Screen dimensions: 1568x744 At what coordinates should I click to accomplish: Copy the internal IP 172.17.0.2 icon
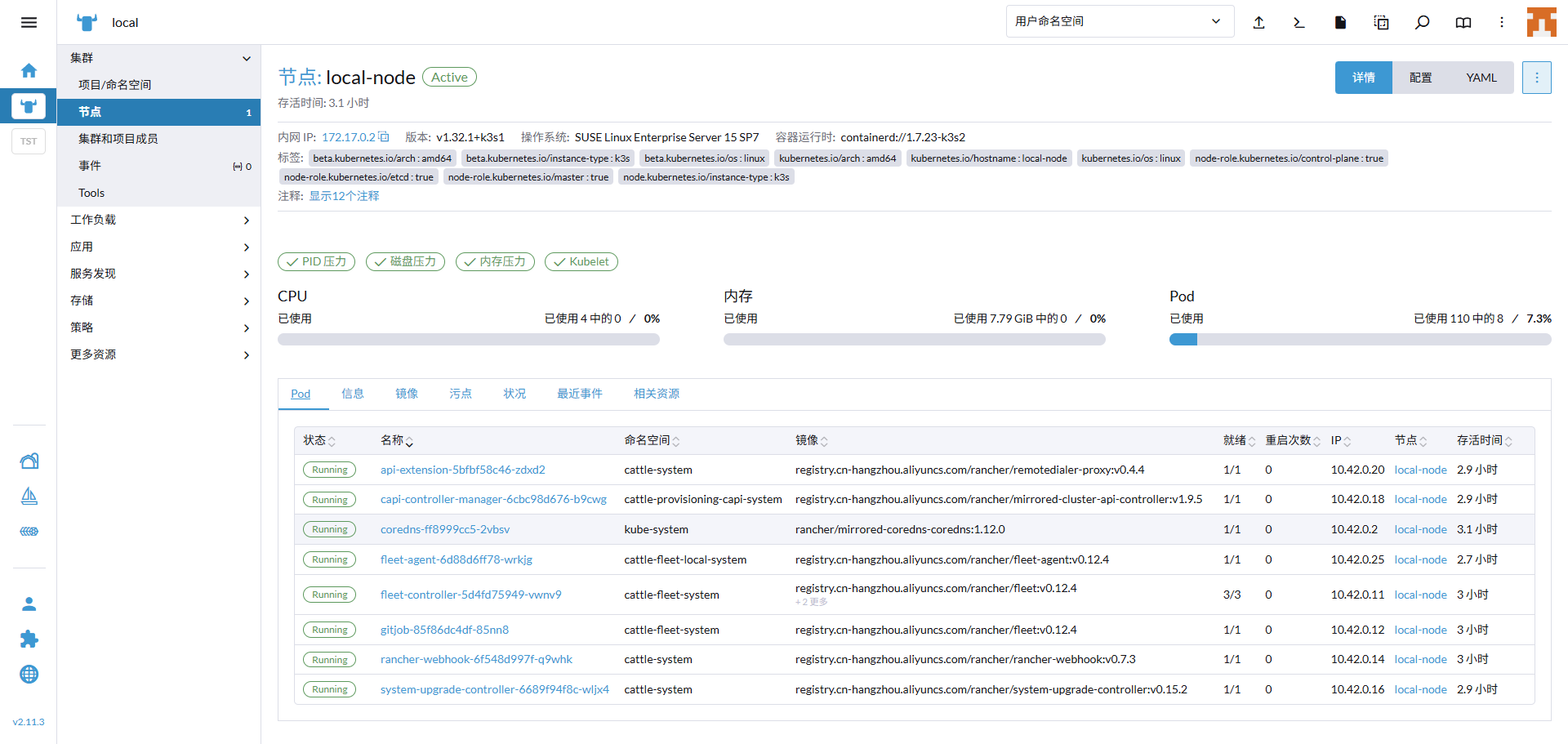coord(384,137)
